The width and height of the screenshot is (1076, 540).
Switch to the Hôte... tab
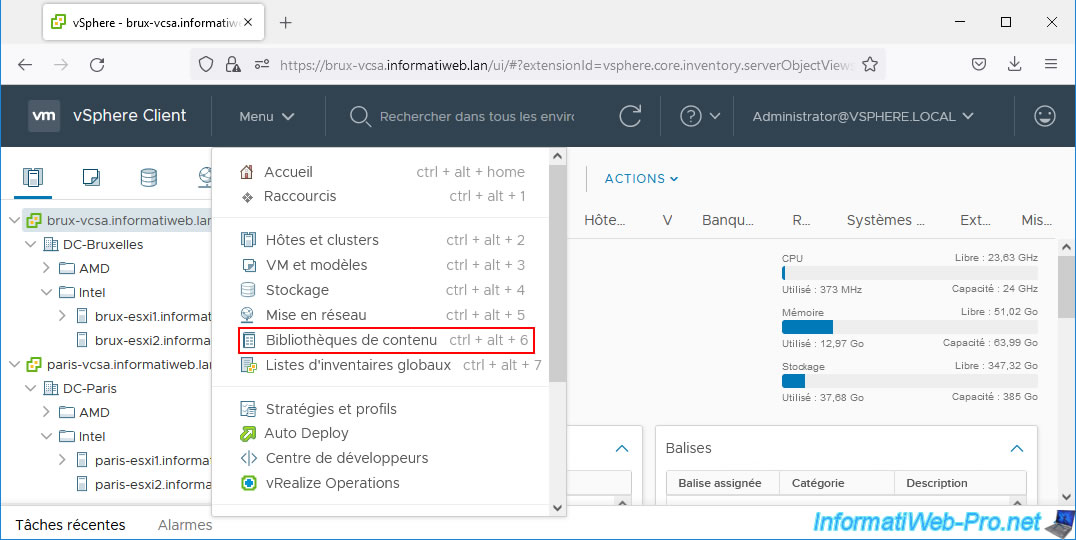605,220
